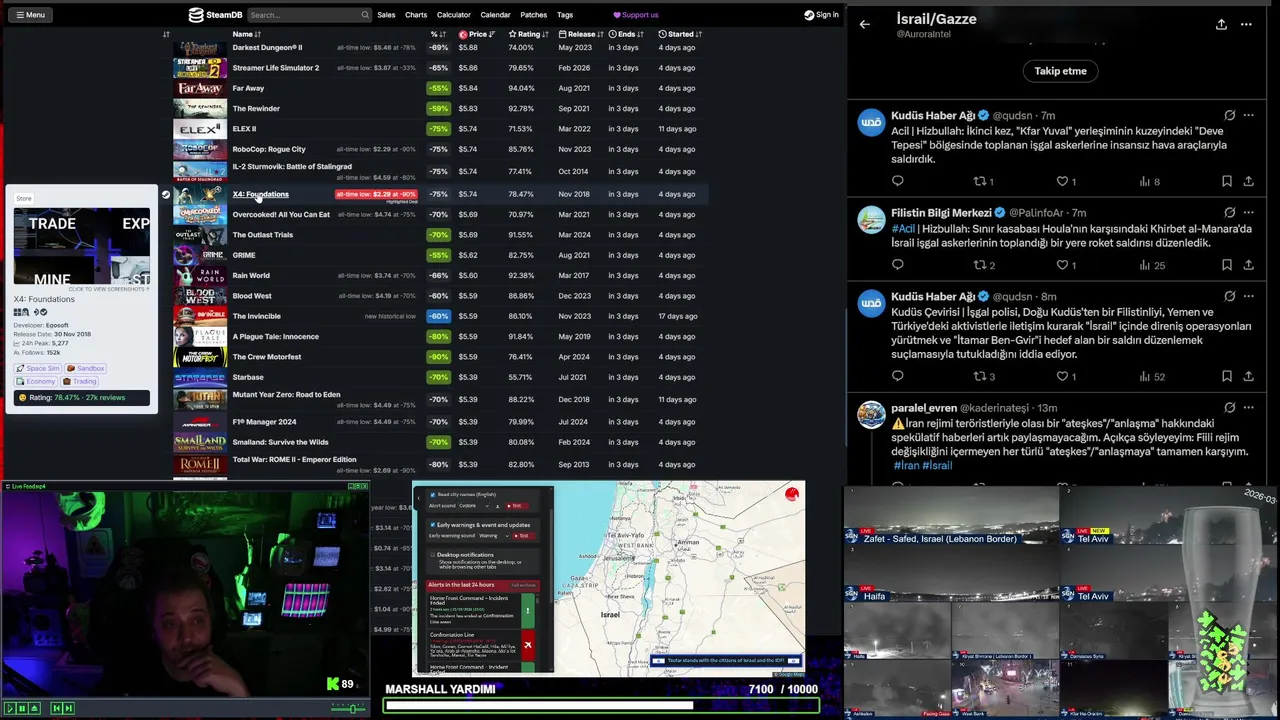The height and width of the screenshot is (720, 1280).
Task: Sort the table by Release column
Action: click(579, 34)
